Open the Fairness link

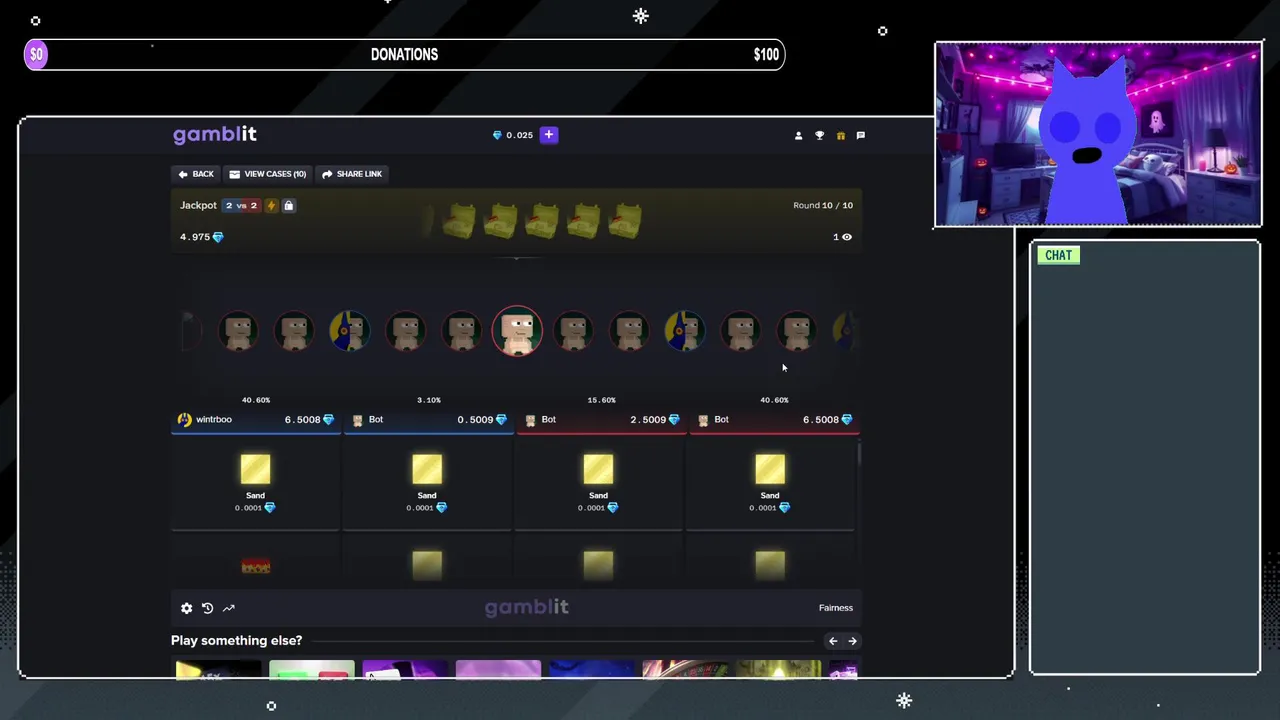836,608
